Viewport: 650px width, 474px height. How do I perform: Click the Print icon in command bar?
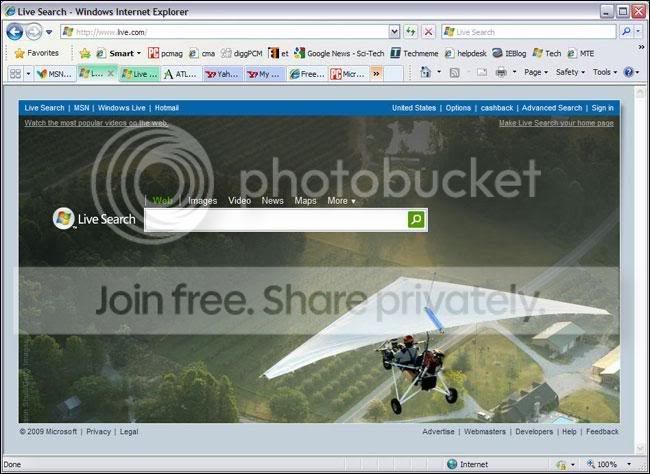[501, 73]
